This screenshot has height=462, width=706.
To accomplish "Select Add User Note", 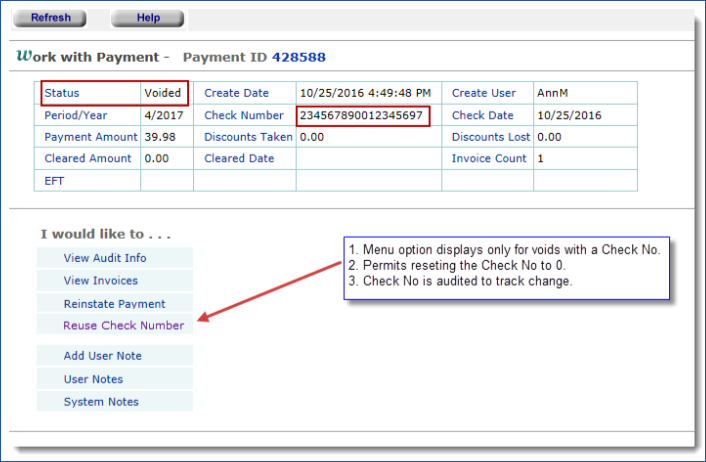I will 103,356.
